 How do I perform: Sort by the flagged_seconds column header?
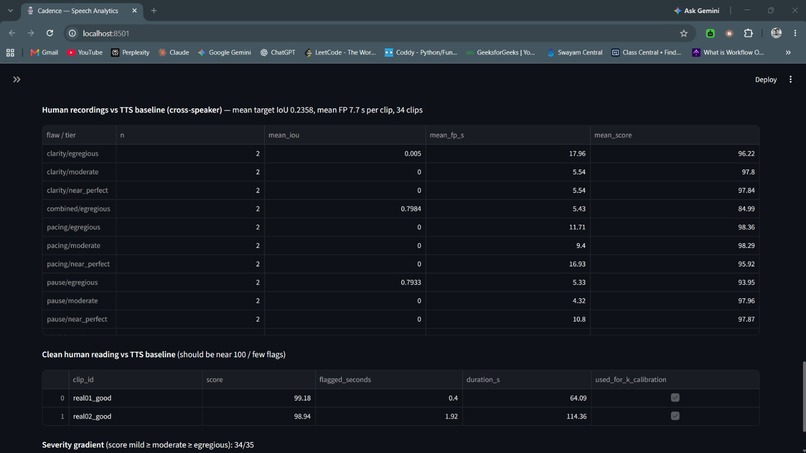point(389,379)
